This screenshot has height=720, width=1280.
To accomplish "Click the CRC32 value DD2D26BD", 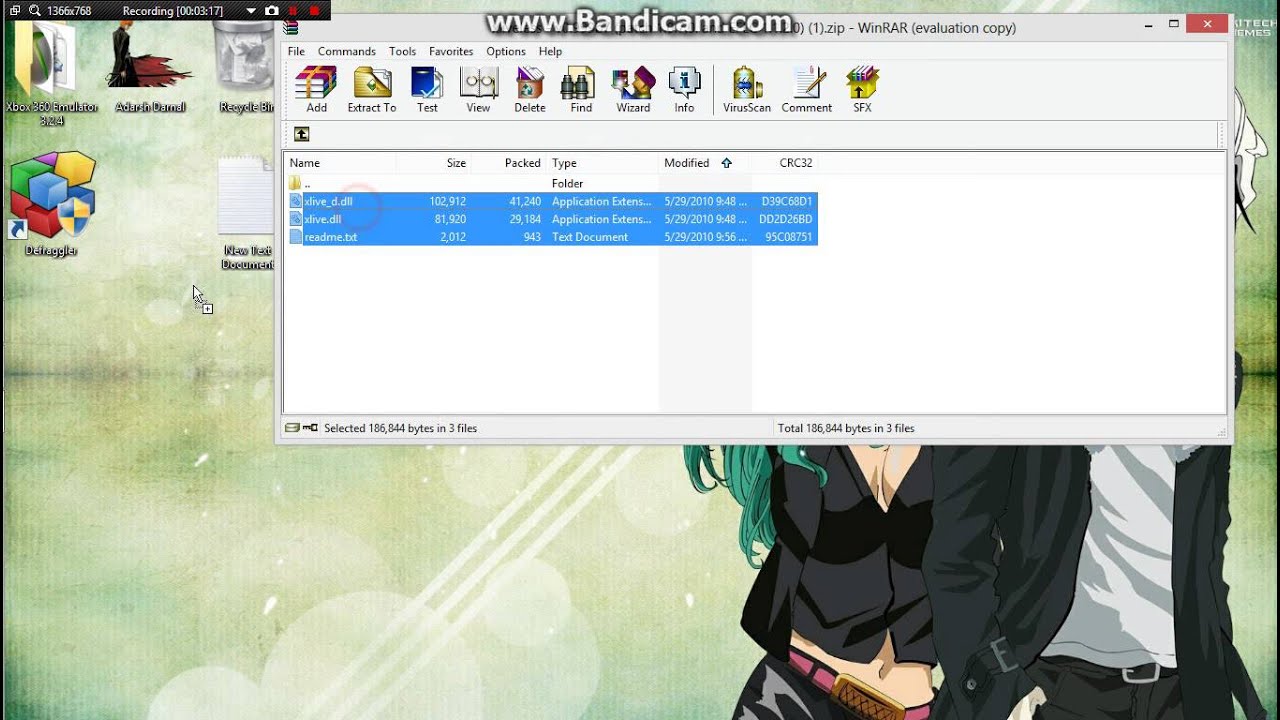I will [x=786, y=219].
